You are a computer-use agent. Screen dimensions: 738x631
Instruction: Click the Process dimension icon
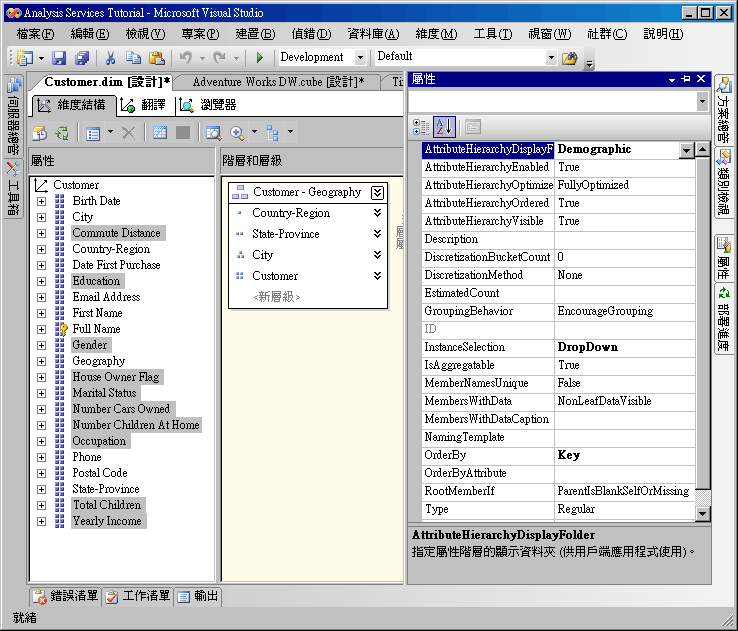(62, 133)
